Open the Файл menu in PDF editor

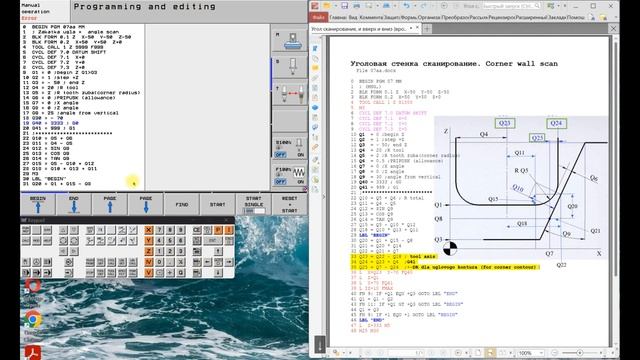click(x=318, y=18)
